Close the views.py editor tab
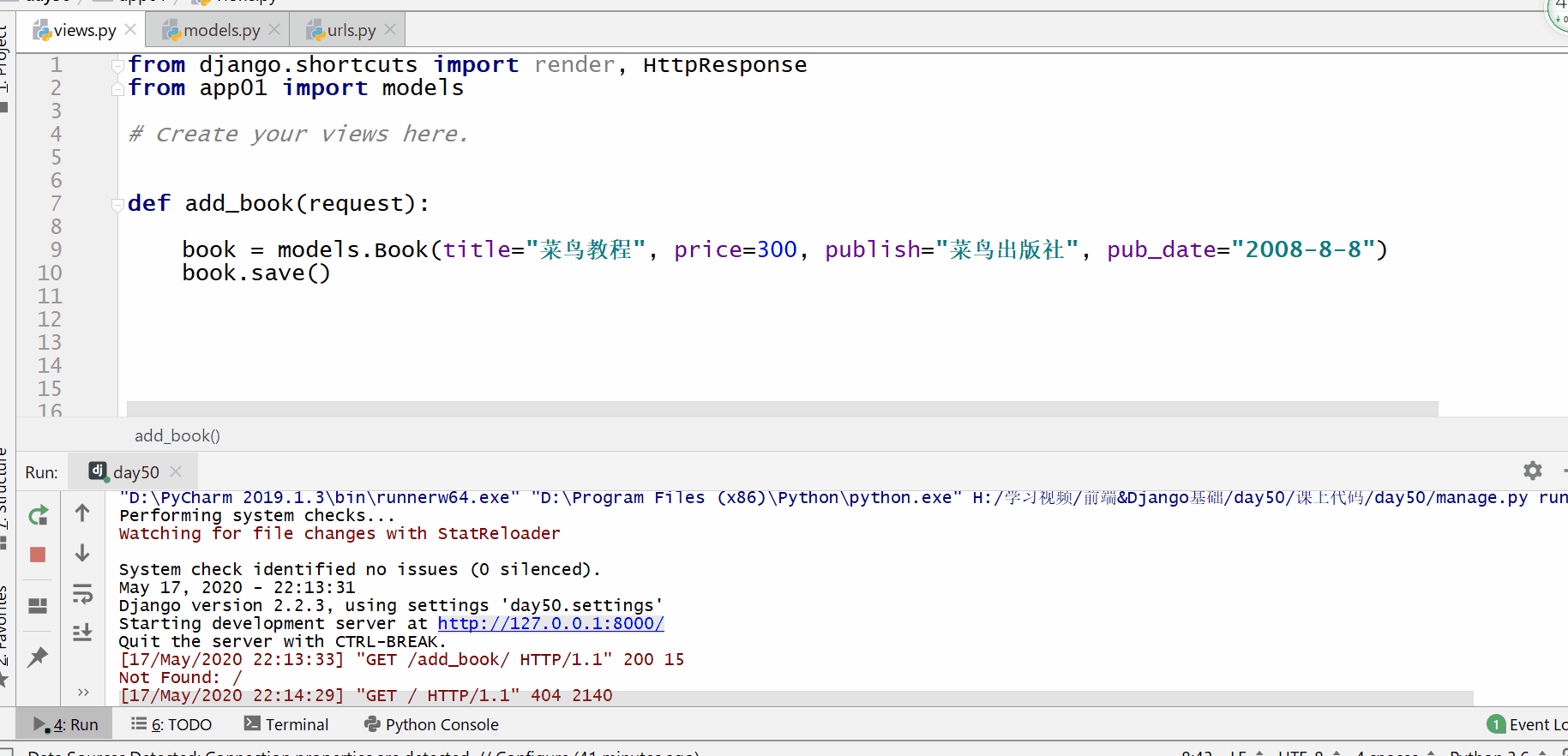This screenshot has height=756, width=1568. (130, 29)
